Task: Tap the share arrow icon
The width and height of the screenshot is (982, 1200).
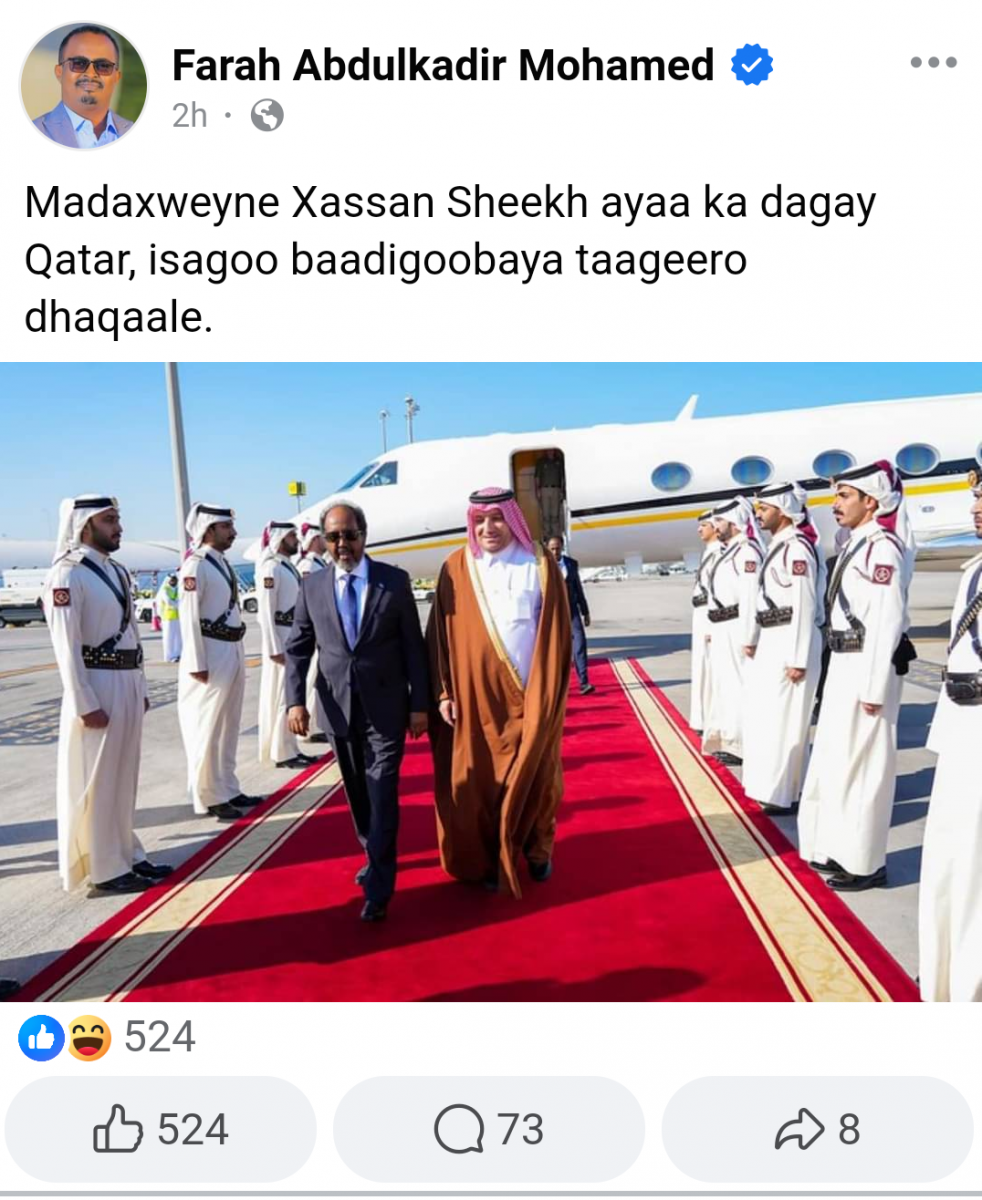Action: click(x=800, y=1130)
